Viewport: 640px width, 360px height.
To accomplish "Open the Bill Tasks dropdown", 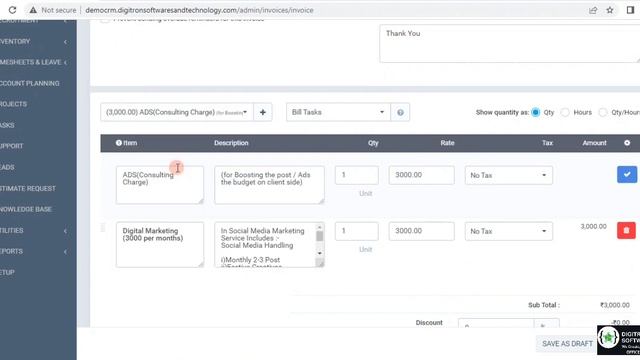I will [x=338, y=112].
